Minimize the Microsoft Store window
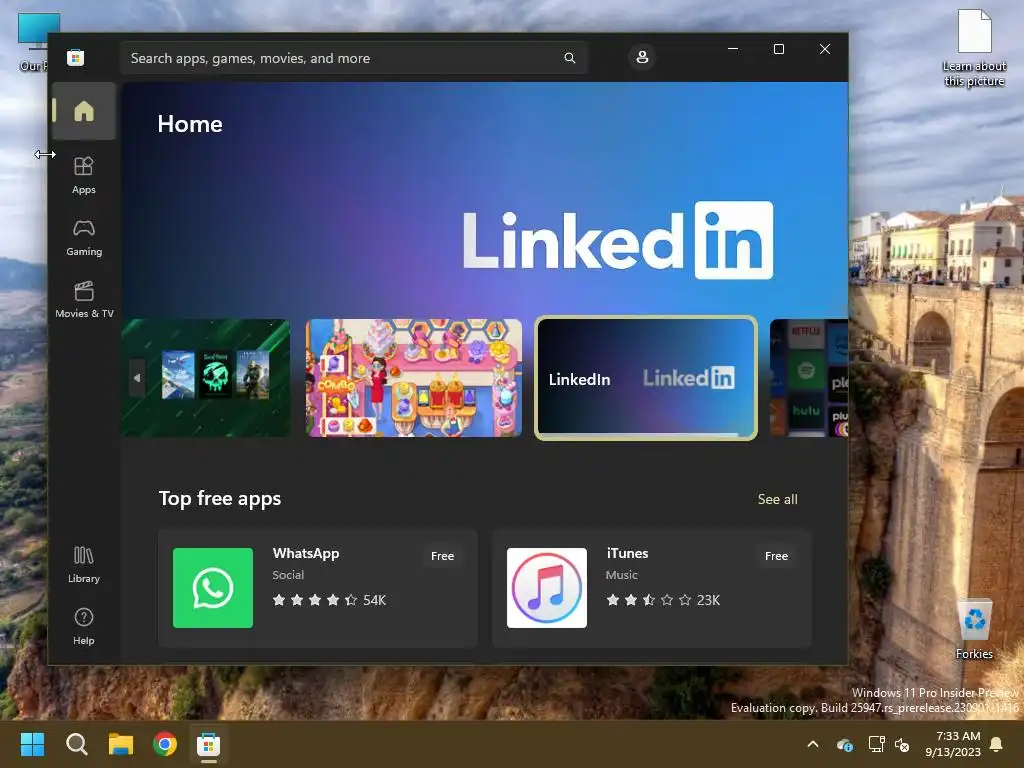The width and height of the screenshot is (1024, 768). point(733,49)
